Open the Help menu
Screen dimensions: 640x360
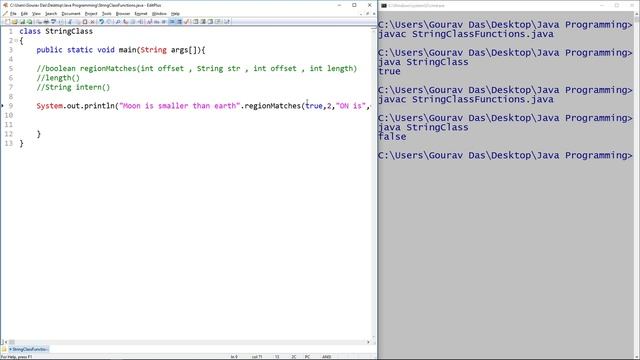coord(175,14)
